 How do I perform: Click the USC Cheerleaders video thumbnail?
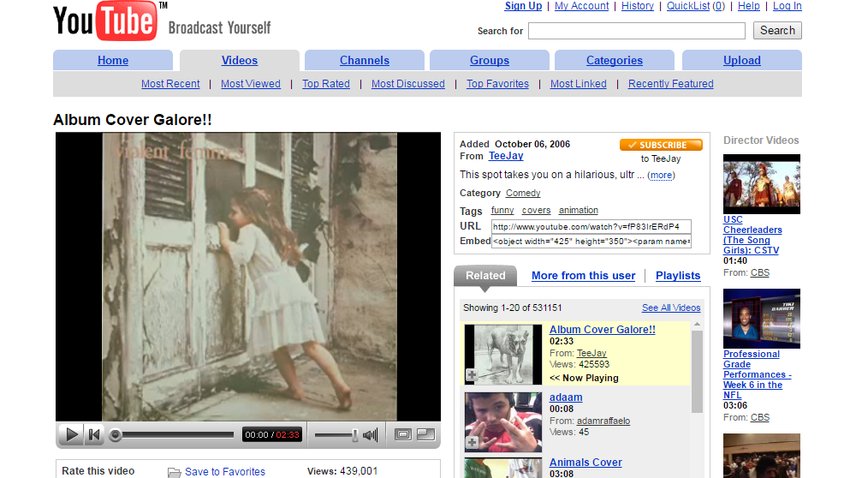[762, 184]
